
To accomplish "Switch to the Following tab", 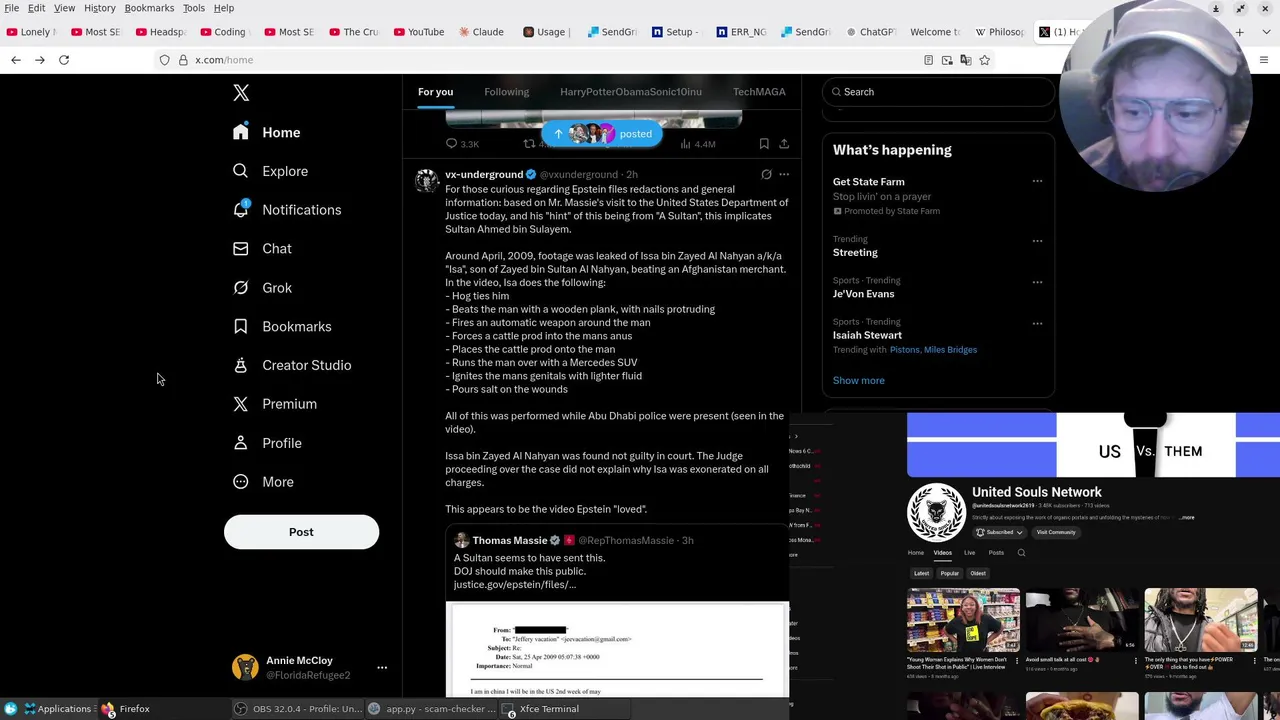I will point(506,92).
